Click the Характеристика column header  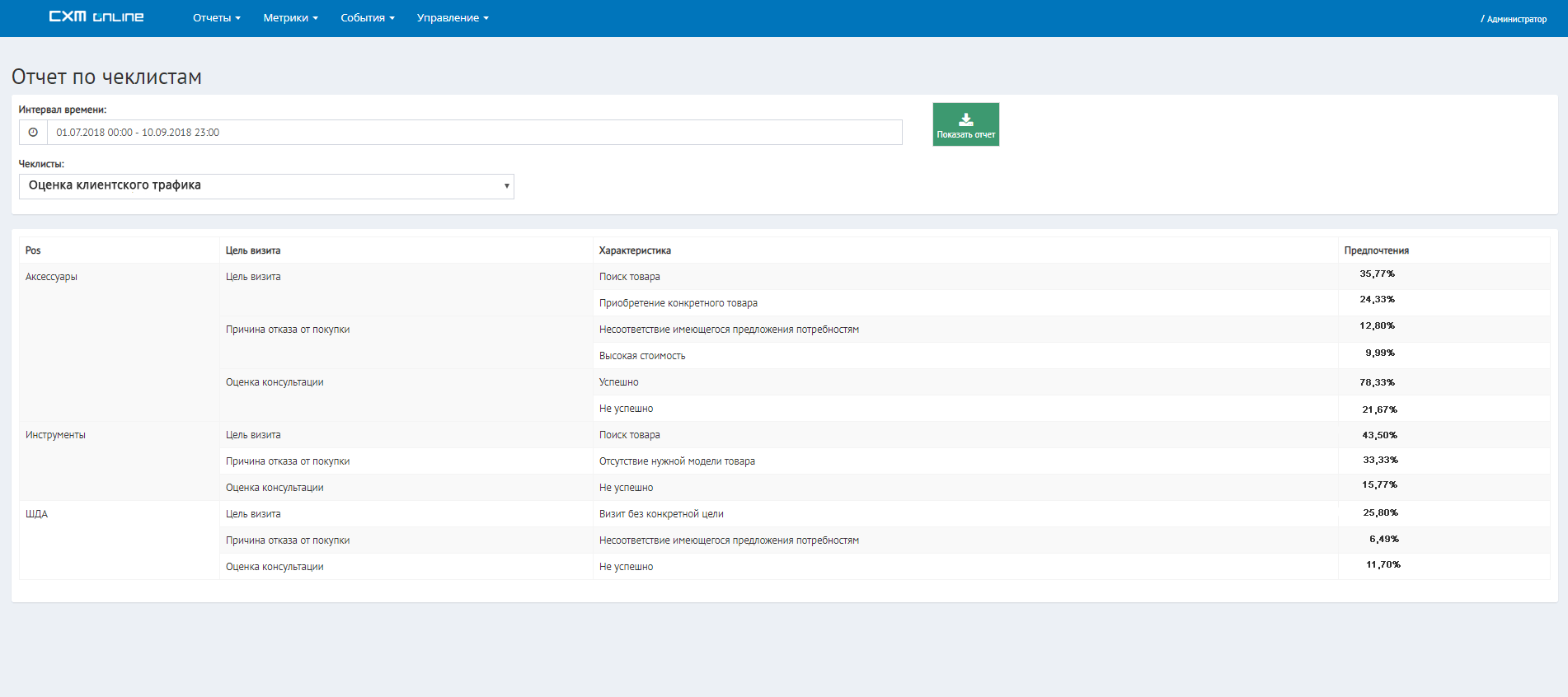(635, 250)
